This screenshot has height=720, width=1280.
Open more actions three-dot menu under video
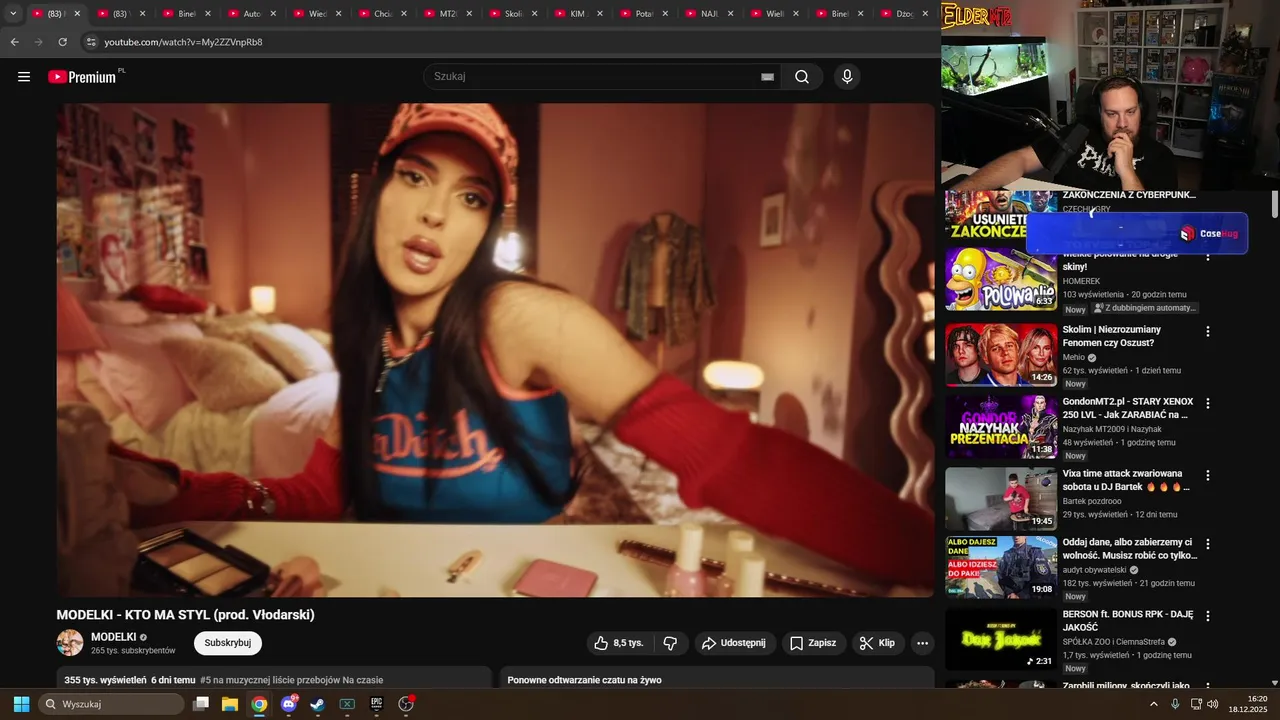[x=922, y=643]
